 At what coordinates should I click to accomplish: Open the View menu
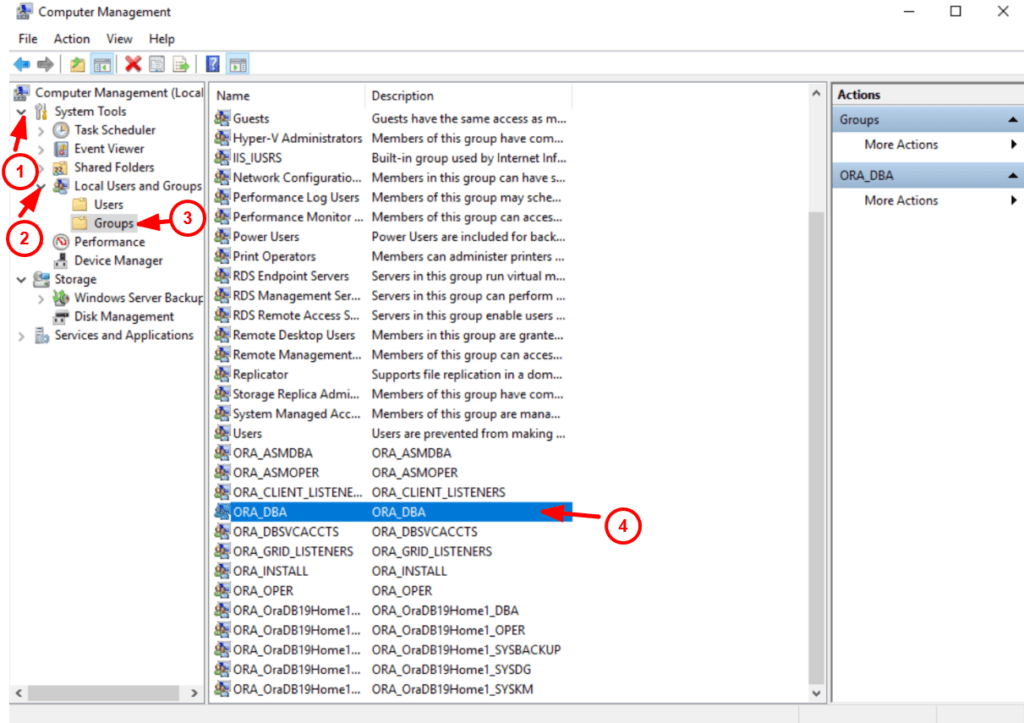tap(120, 39)
